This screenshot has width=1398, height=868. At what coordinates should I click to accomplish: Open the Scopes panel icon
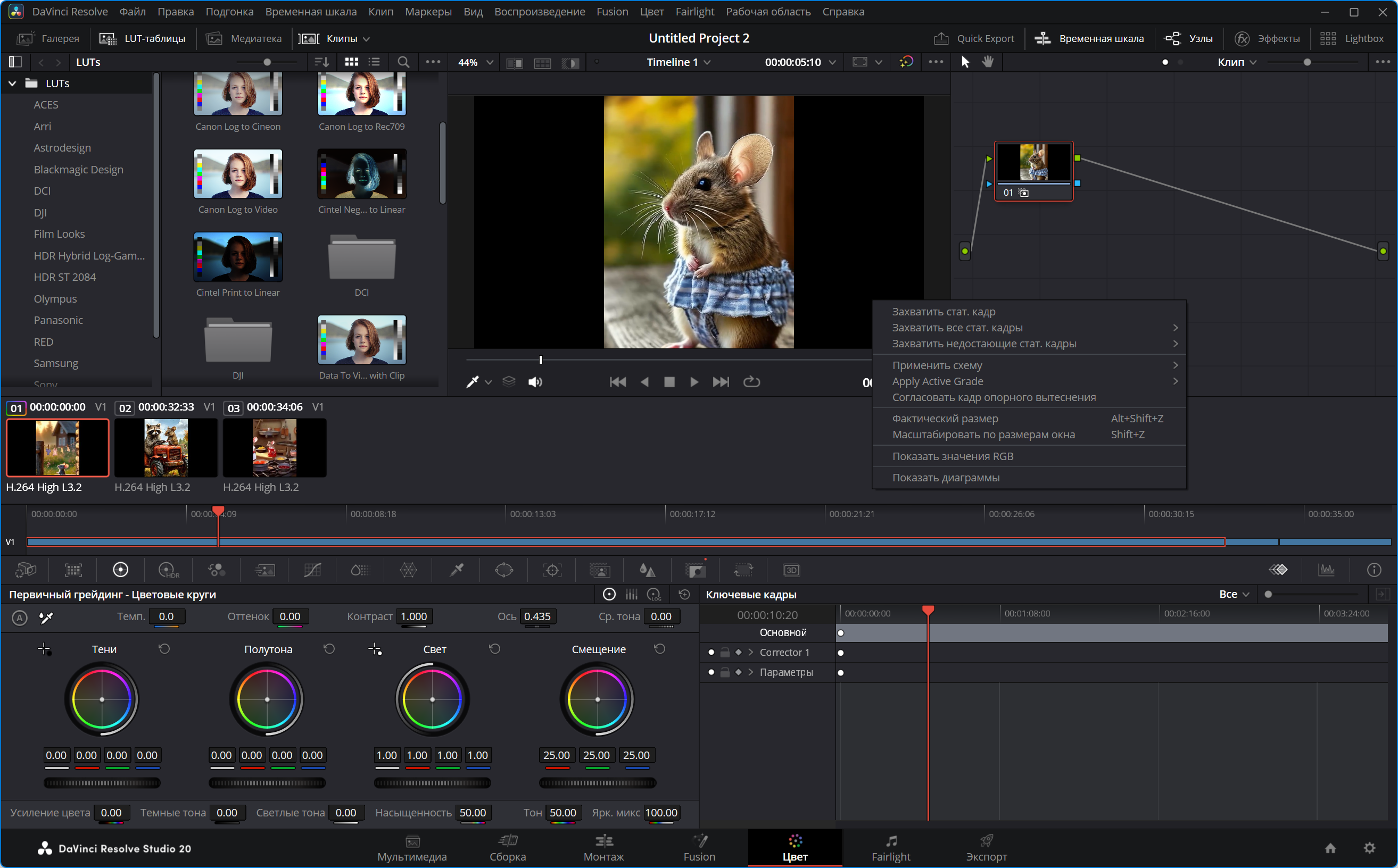pyautogui.click(x=1326, y=570)
